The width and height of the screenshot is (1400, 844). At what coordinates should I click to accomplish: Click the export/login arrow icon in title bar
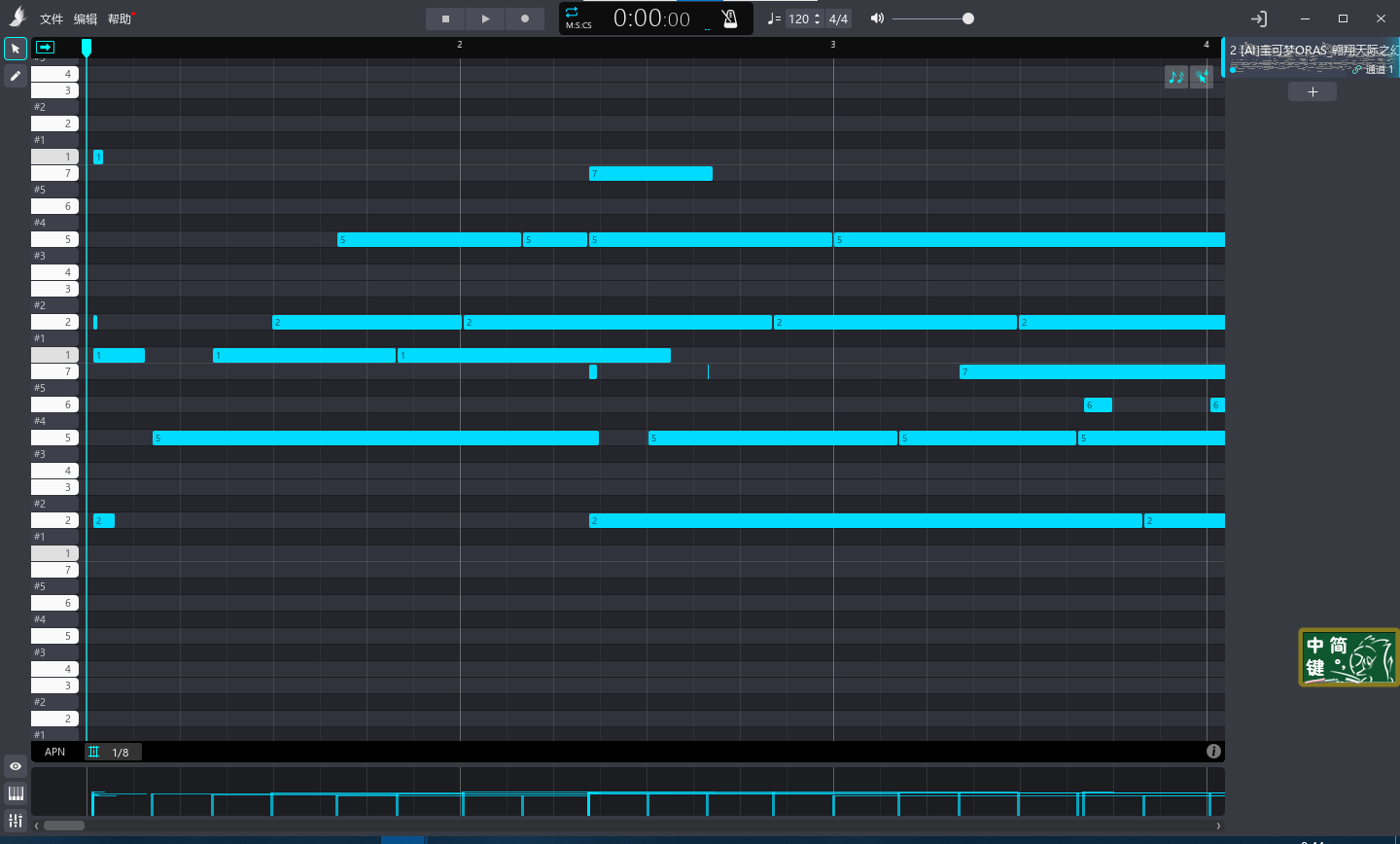coord(1258,18)
